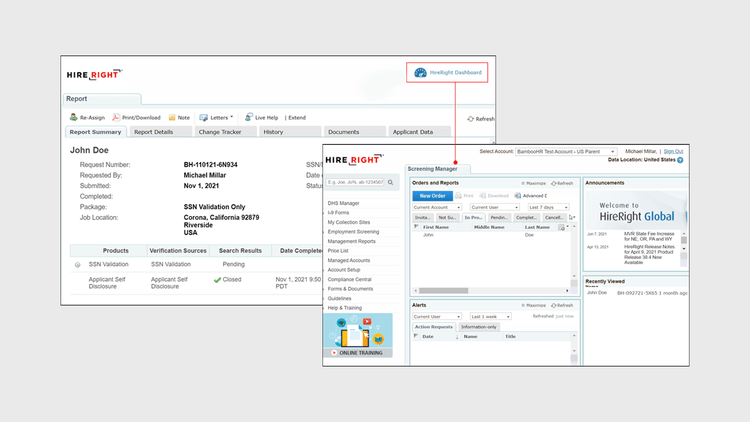Add a Note using the note icon
The height and width of the screenshot is (422, 750).
click(172, 117)
